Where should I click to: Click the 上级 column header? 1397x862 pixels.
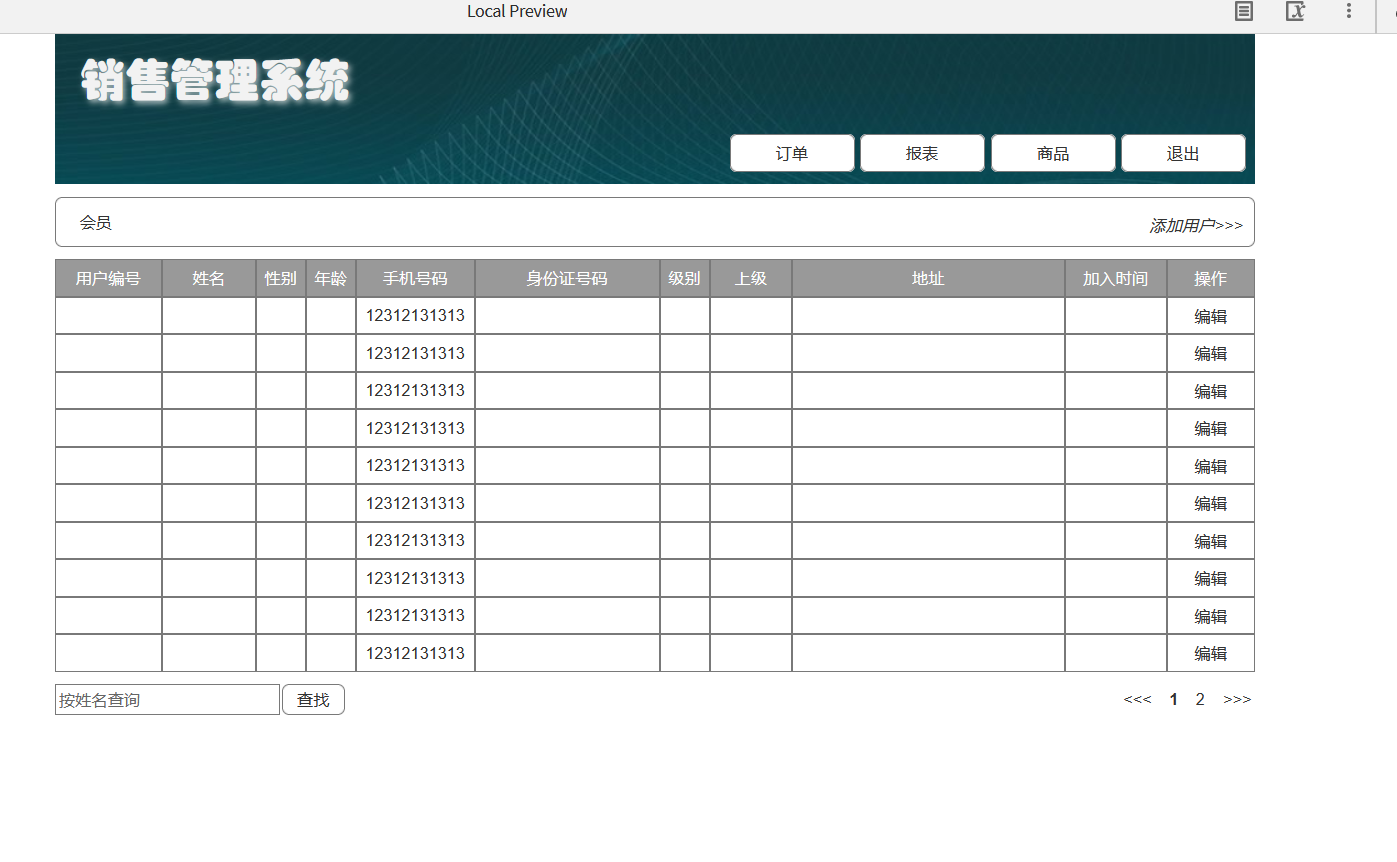coord(751,278)
